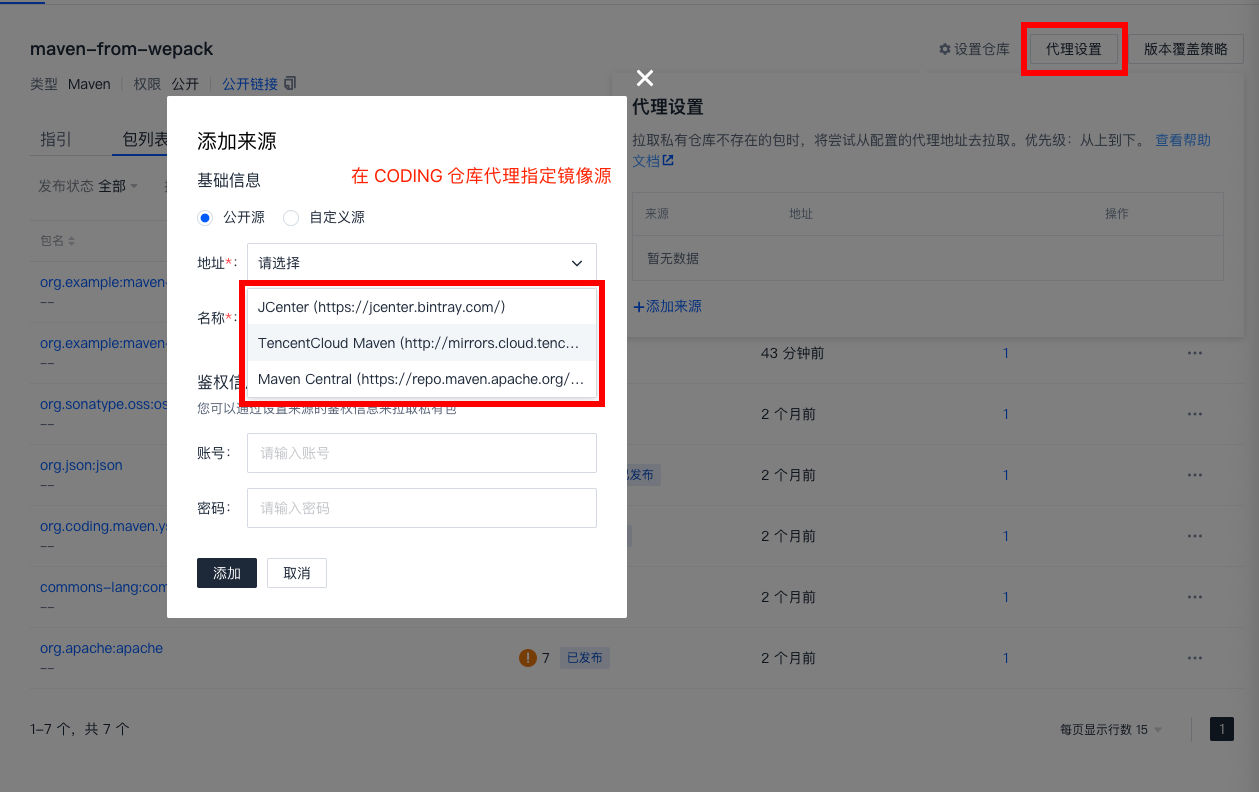Open the commons-lang package link
This screenshot has height=792, width=1259.
103,587
